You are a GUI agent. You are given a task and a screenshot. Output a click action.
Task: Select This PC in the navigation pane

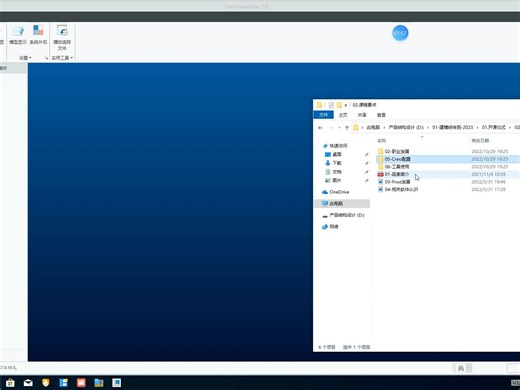tap(342, 203)
